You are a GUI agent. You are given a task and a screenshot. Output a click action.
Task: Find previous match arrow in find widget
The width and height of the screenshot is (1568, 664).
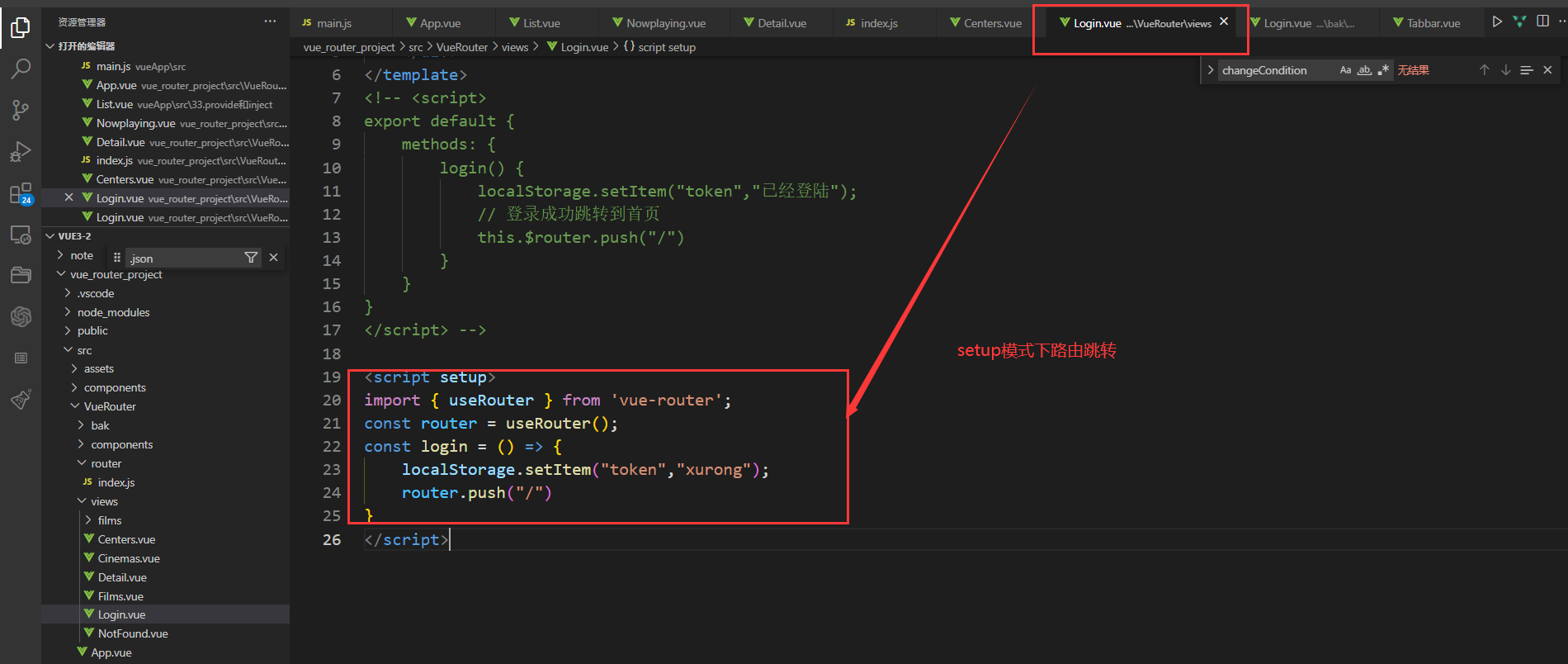pos(1484,70)
